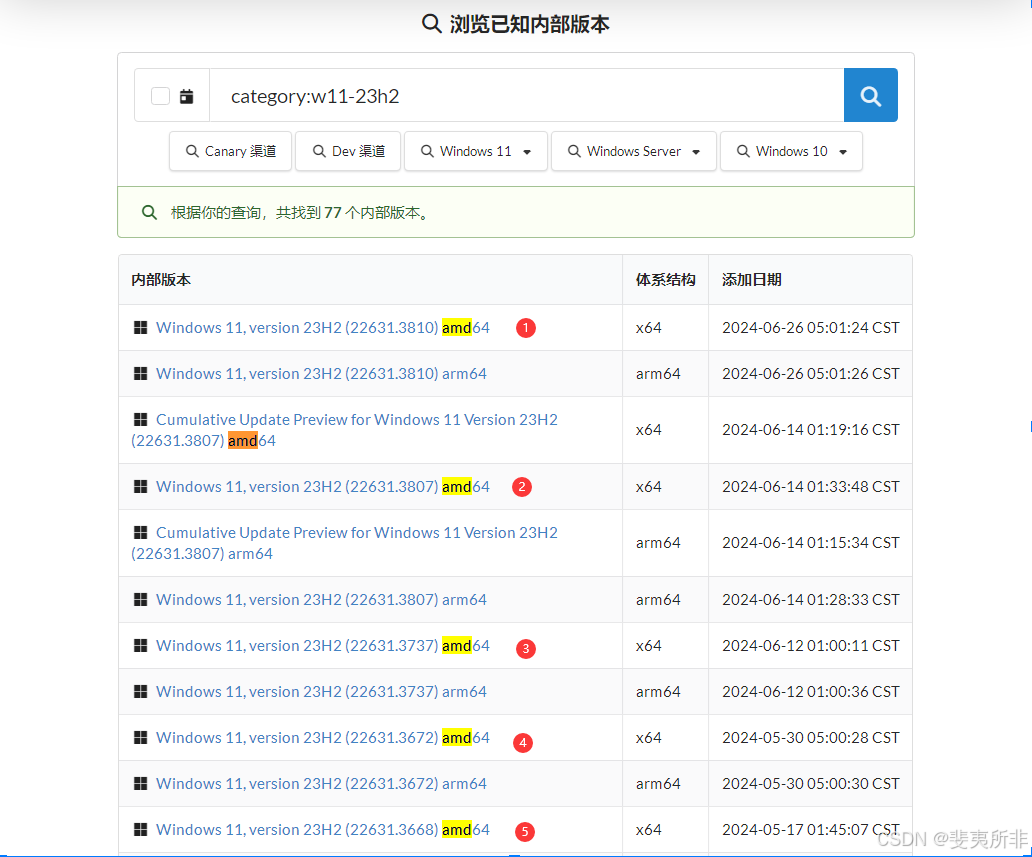Viewport: 1032px width, 857px height.
Task: Click Windows logo beside version 23H2 (22631.3807) amd64
Action: [x=140, y=486]
